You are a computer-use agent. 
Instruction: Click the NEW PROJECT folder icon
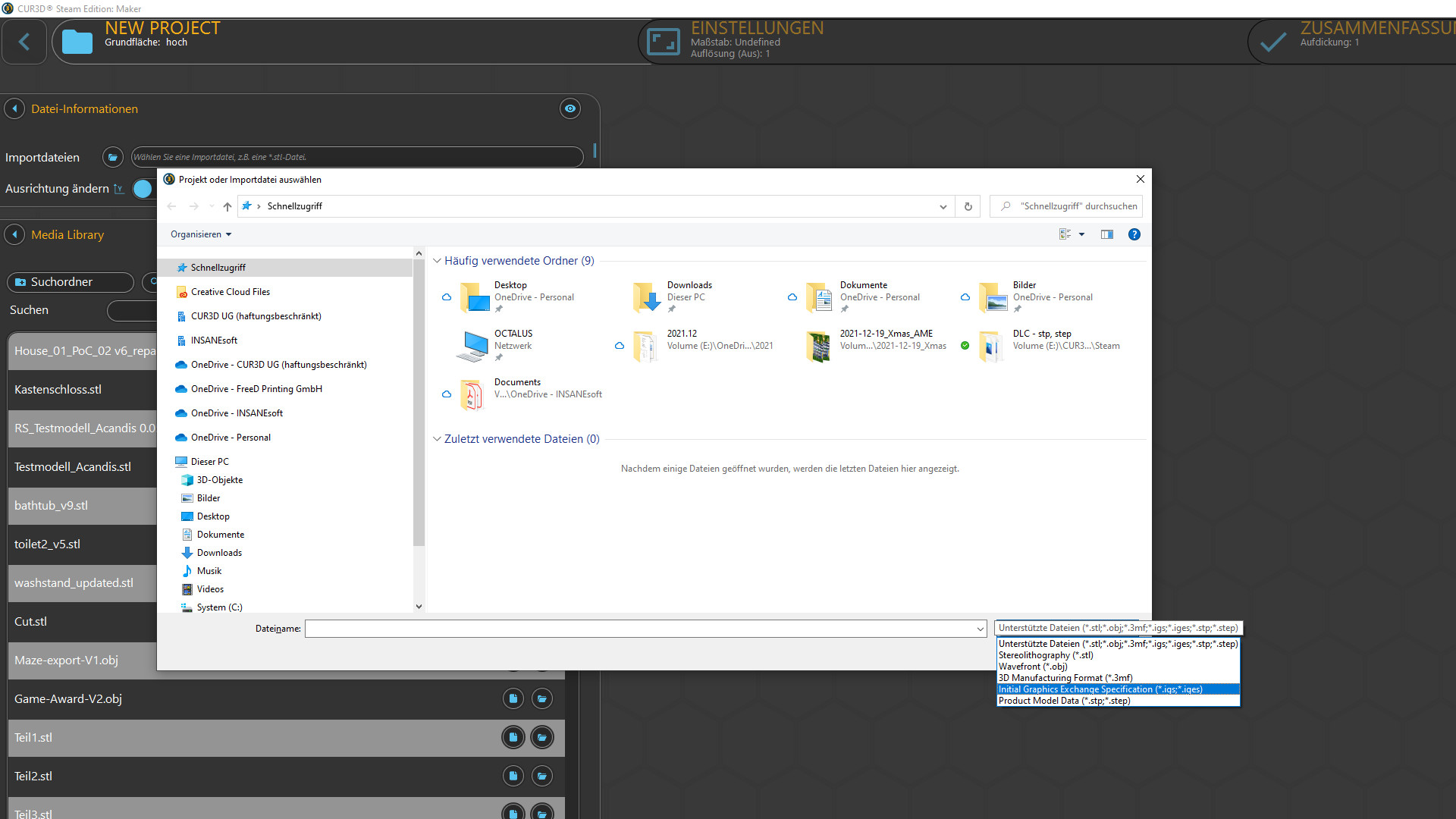77,42
